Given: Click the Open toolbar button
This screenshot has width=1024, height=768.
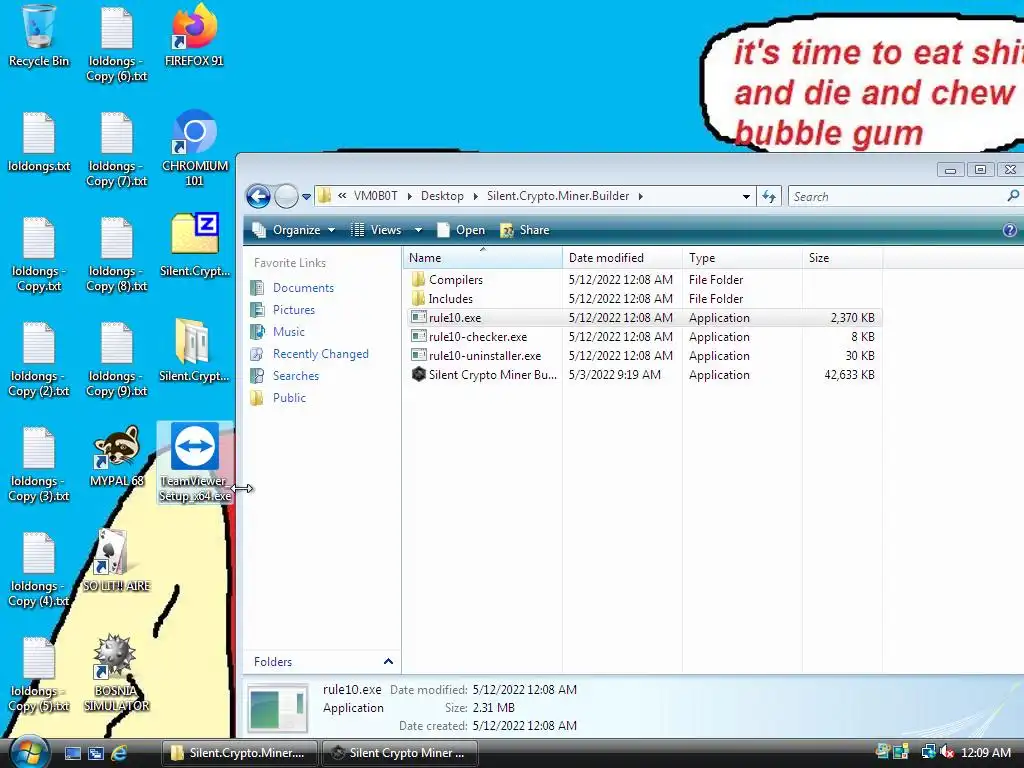Looking at the screenshot, I should click(461, 230).
